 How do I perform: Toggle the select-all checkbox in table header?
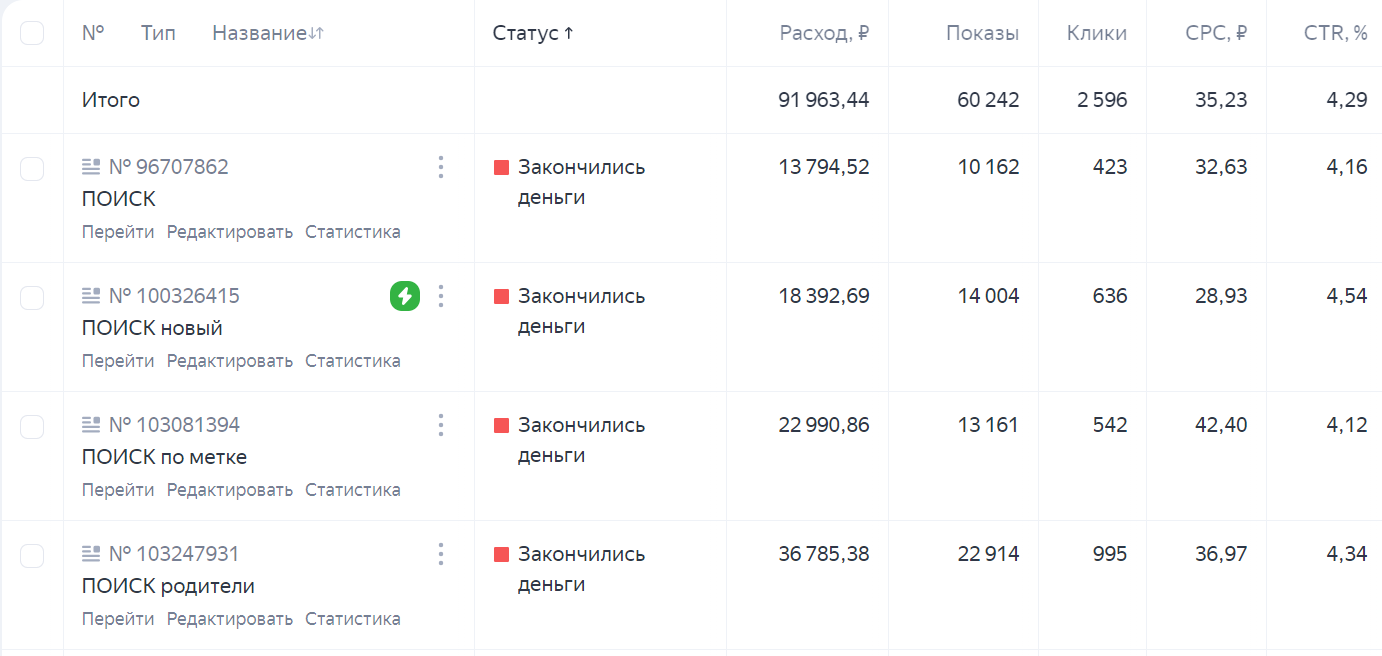tap(32, 33)
